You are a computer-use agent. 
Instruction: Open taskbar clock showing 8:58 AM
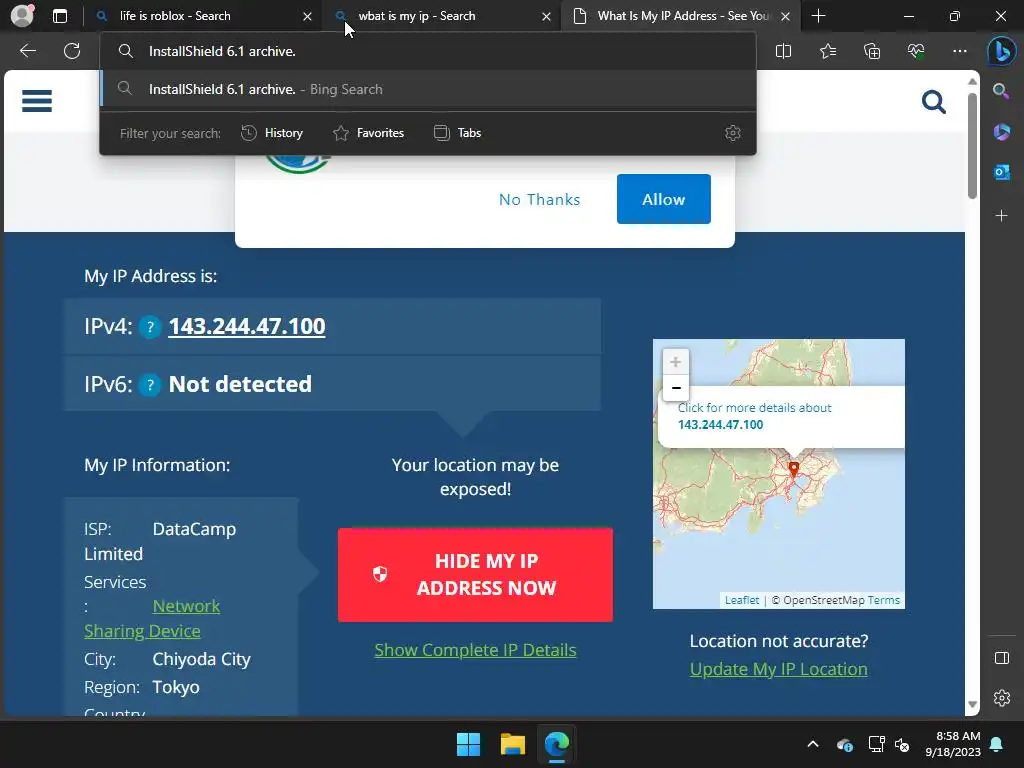tap(953, 744)
